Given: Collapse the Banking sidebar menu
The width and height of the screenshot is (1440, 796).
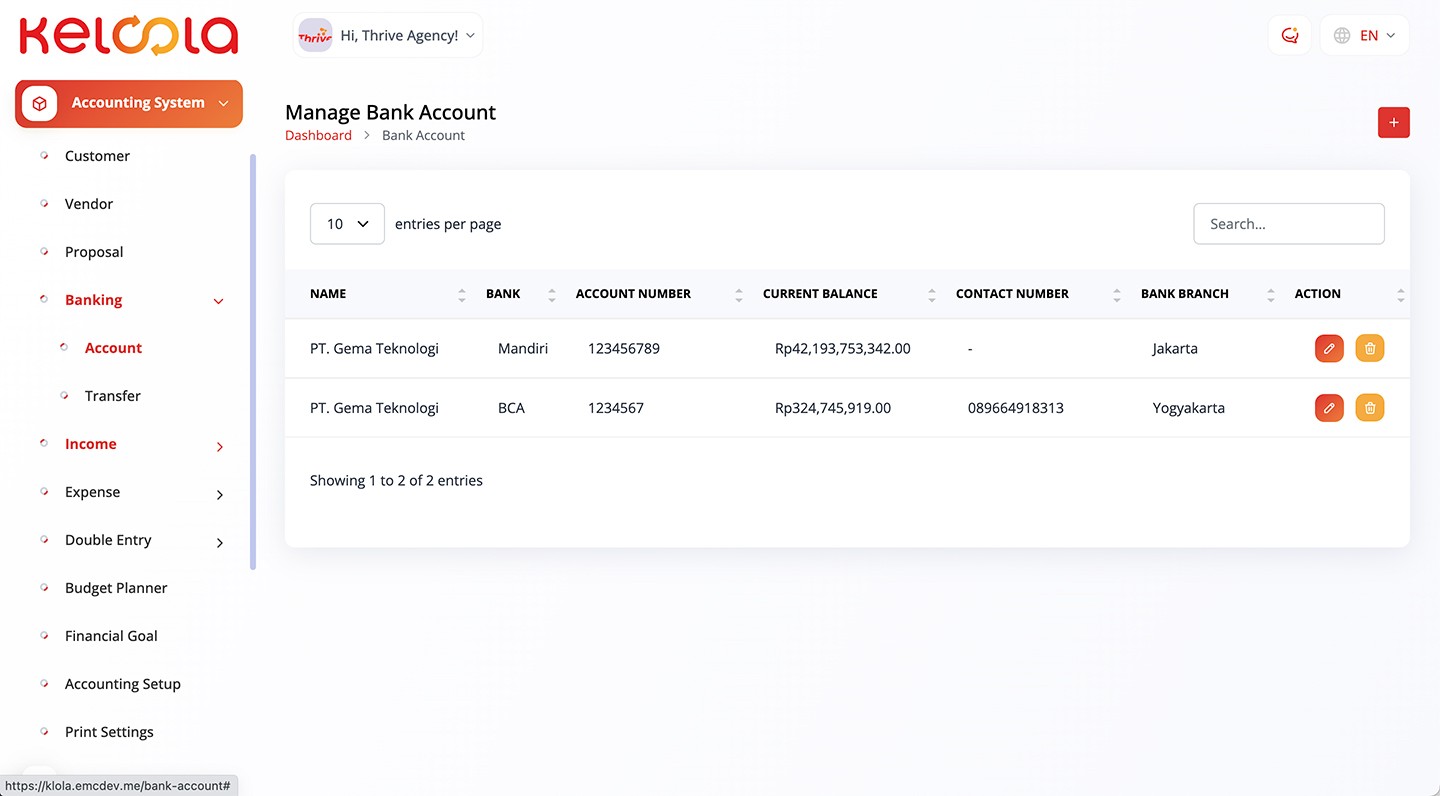Looking at the screenshot, I should coord(218,301).
